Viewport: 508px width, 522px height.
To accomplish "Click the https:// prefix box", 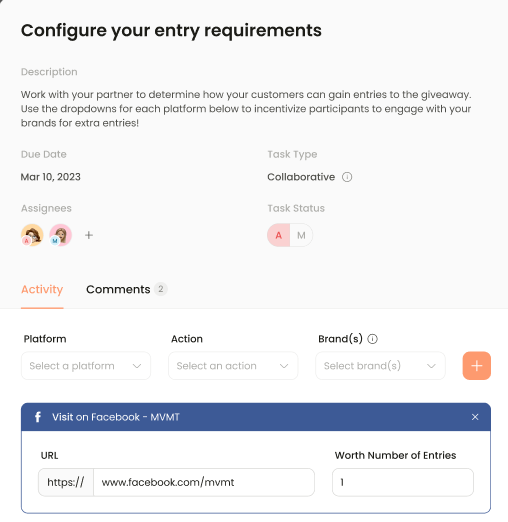I will click(x=66, y=482).
